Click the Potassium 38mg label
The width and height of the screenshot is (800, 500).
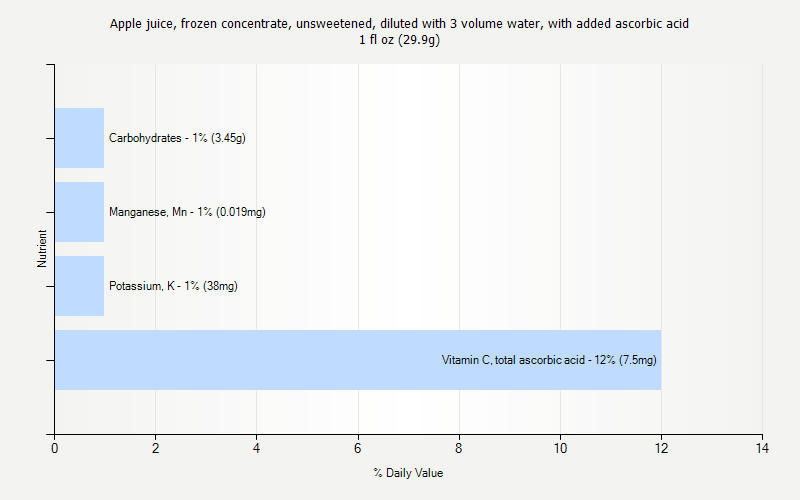point(173,286)
